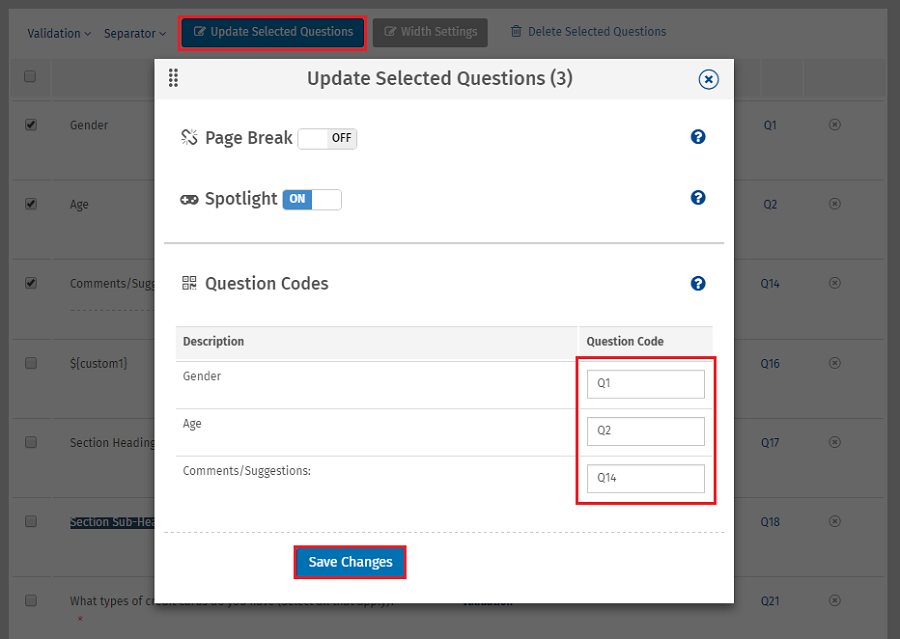900x639 pixels.
Task: Click the remove icon next to code Q1
Action: [x=834, y=125]
